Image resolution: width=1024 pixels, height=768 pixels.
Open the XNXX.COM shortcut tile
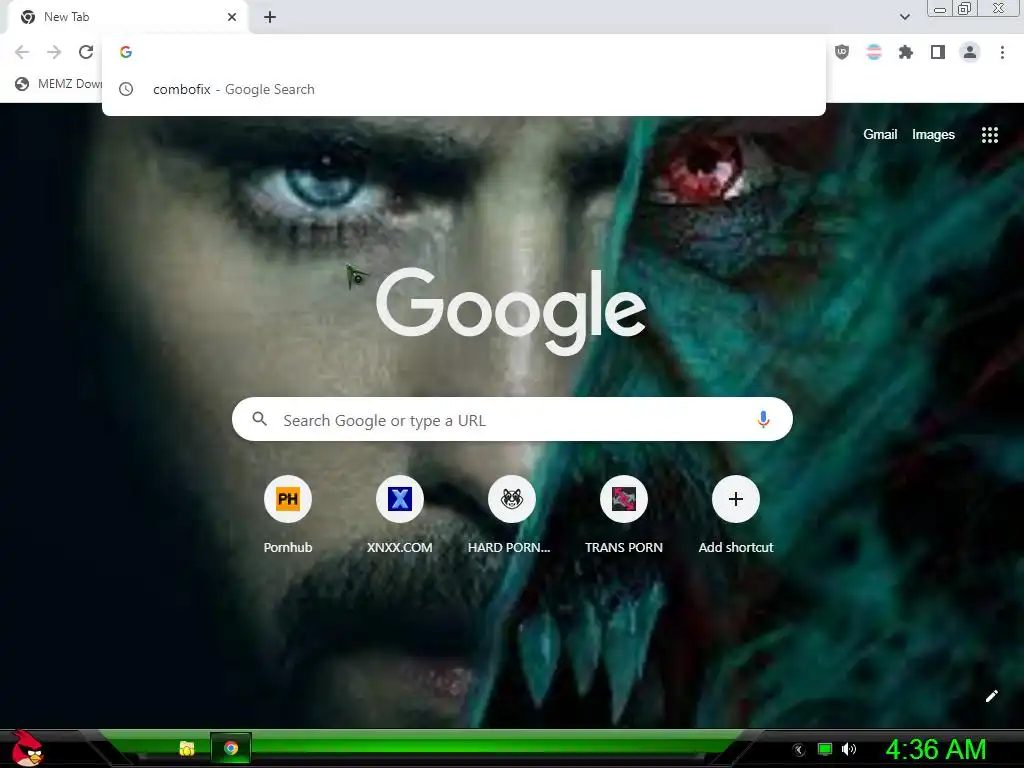tap(400, 515)
